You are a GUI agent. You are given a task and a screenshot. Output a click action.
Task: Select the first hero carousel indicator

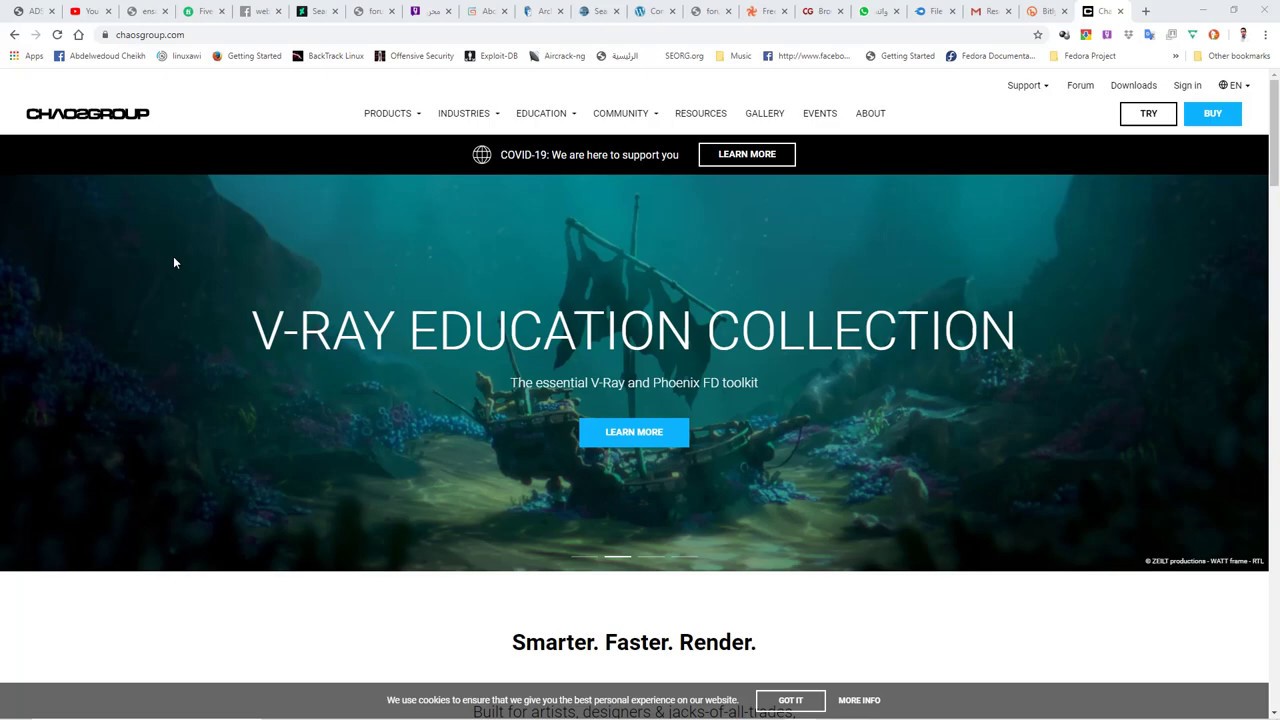584,556
